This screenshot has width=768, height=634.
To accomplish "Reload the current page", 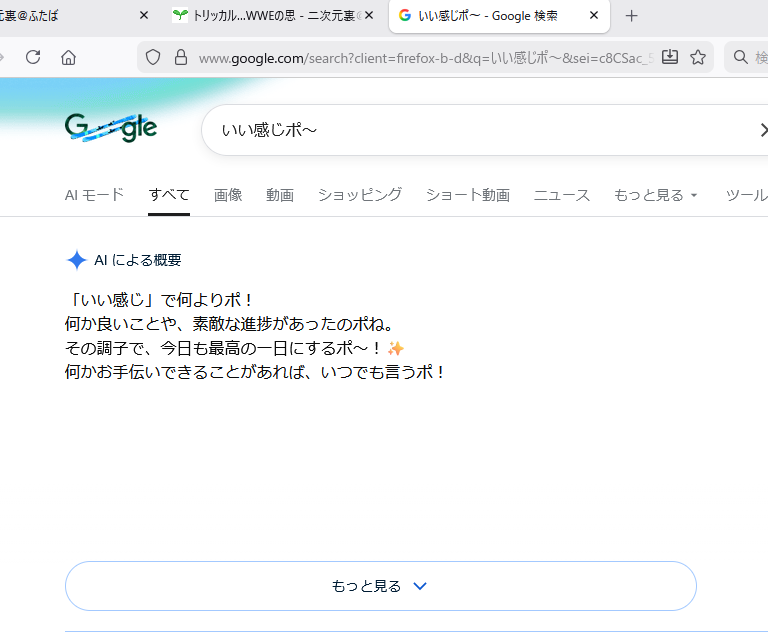I will 33,57.
